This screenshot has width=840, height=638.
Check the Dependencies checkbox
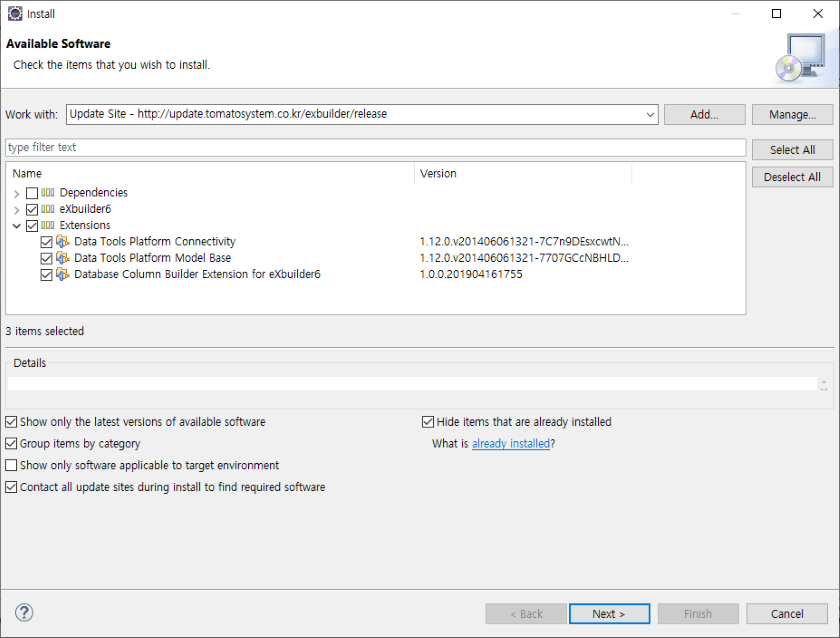[x=32, y=193]
